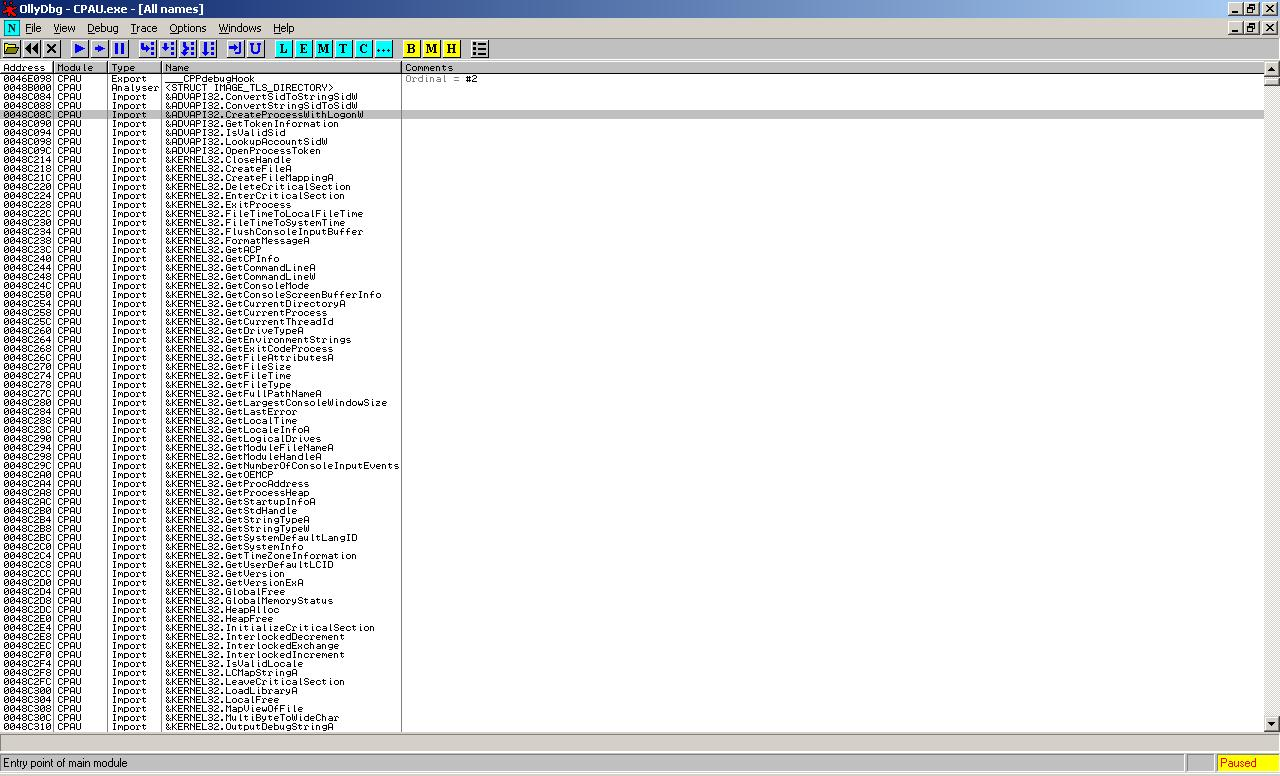Image resolution: width=1280 pixels, height=776 pixels.
Task: Open Hardware breakpoints with yellow H icon
Action: [451, 48]
